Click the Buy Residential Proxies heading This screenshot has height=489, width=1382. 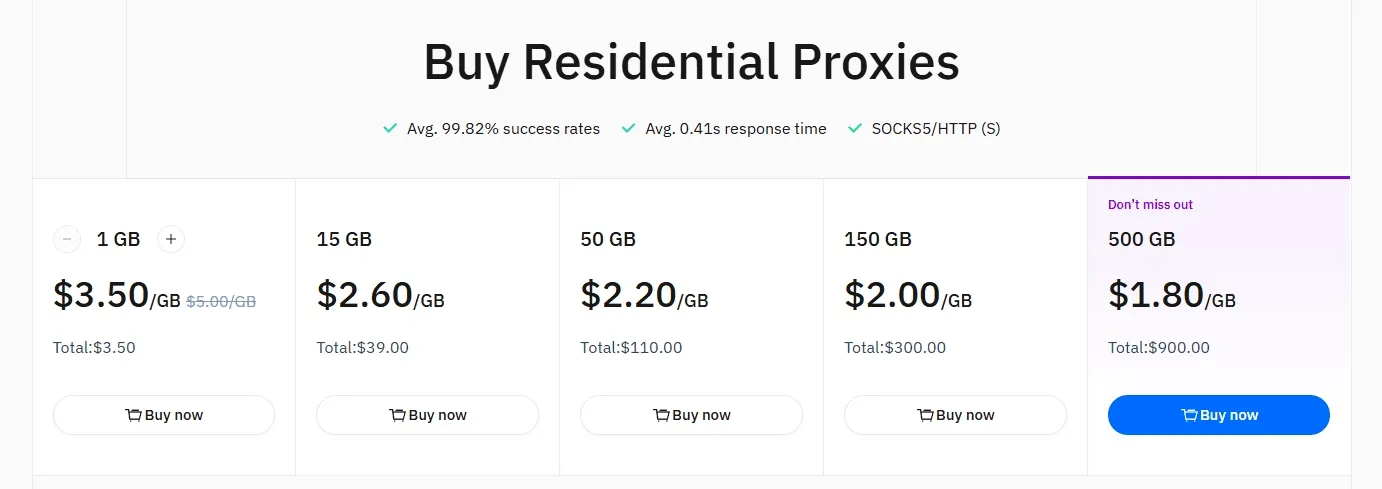click(691, 62)
